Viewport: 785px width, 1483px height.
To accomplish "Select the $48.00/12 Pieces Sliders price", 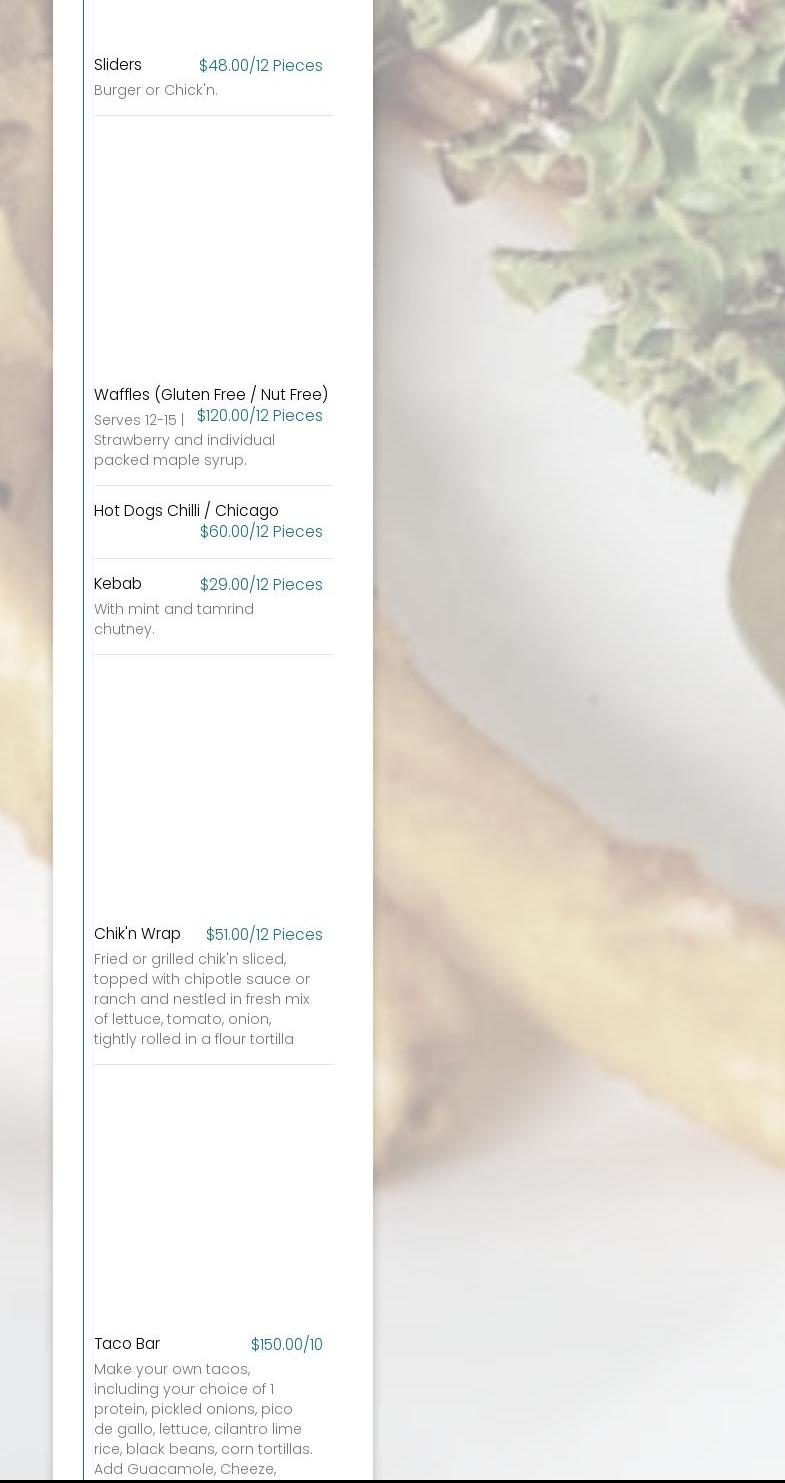I will (x=260, y=66).
